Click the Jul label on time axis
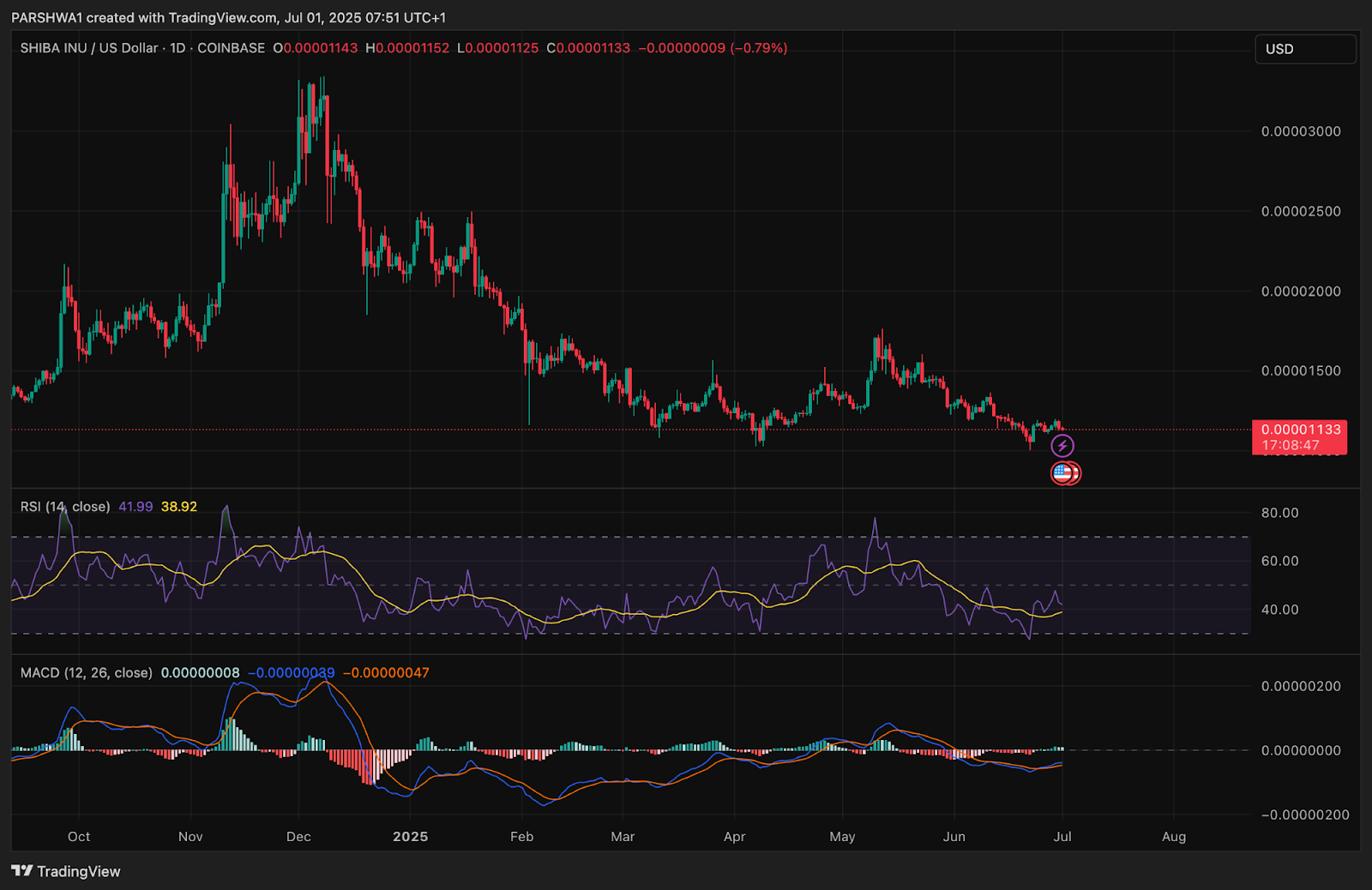 click(1062, 837)
